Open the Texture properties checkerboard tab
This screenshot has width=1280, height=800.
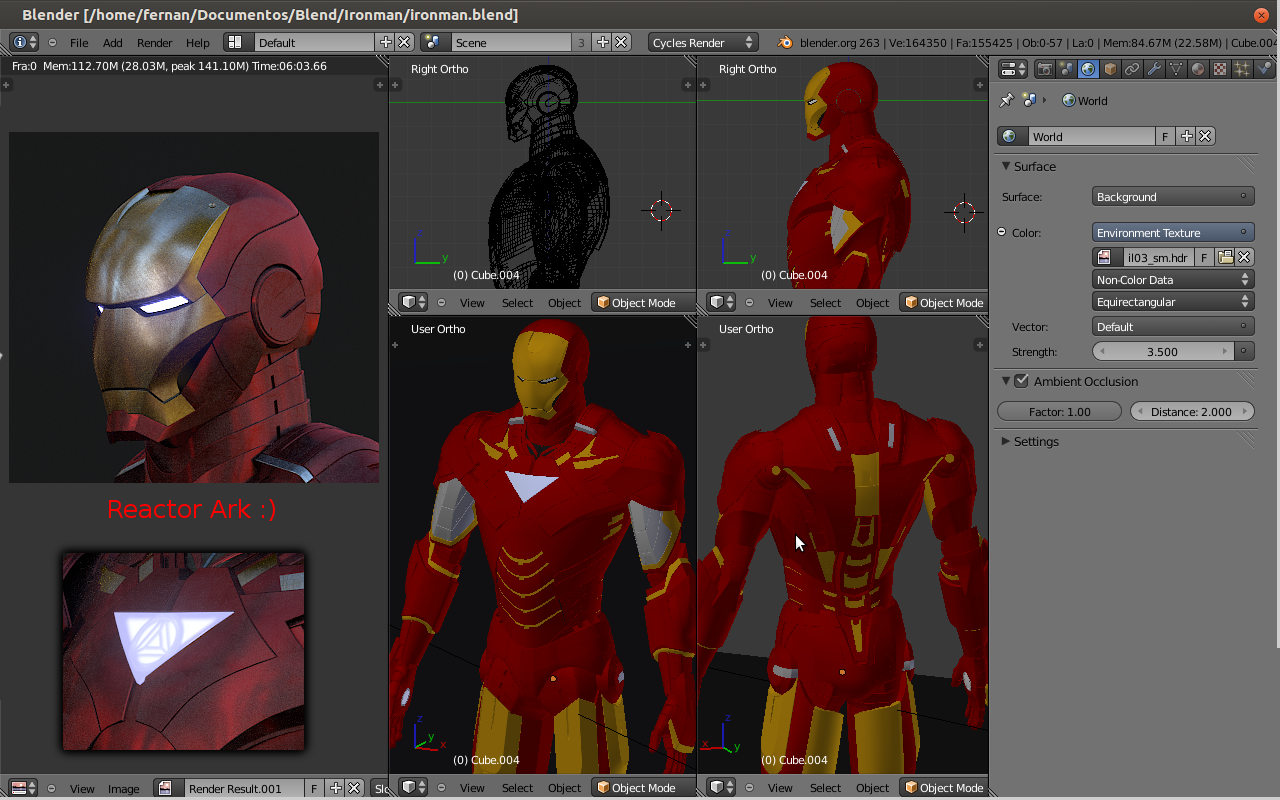[x=1220, y=69]
